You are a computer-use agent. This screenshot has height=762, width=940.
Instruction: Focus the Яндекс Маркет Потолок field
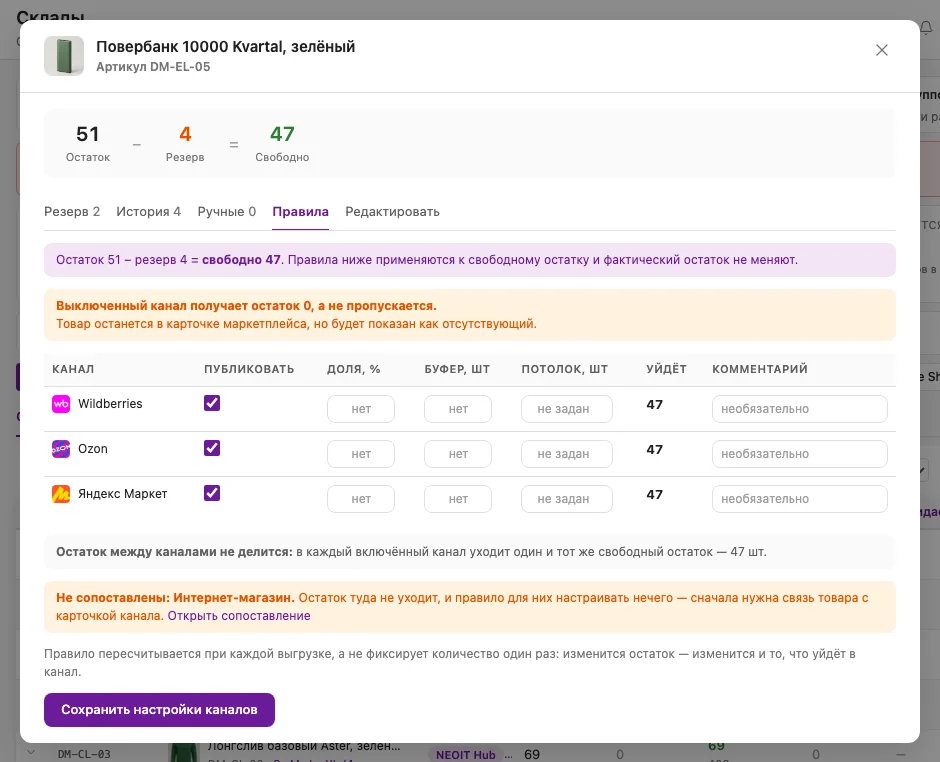pyautogui.click(x=567, y=499)
